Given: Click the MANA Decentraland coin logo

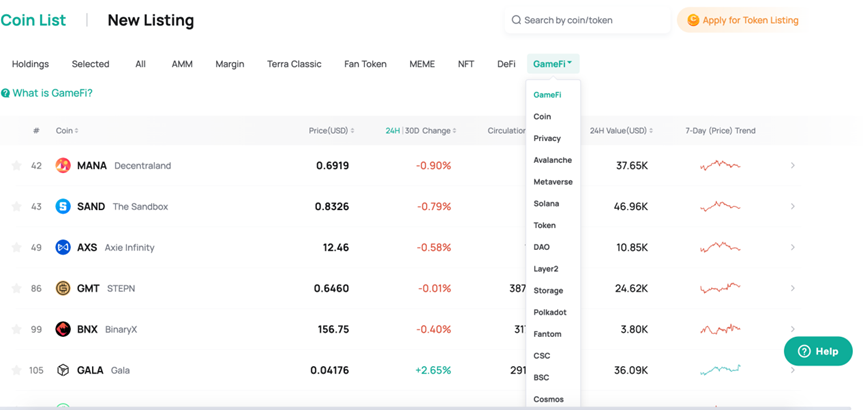Looking at the screenshot, I should (63, 165).
